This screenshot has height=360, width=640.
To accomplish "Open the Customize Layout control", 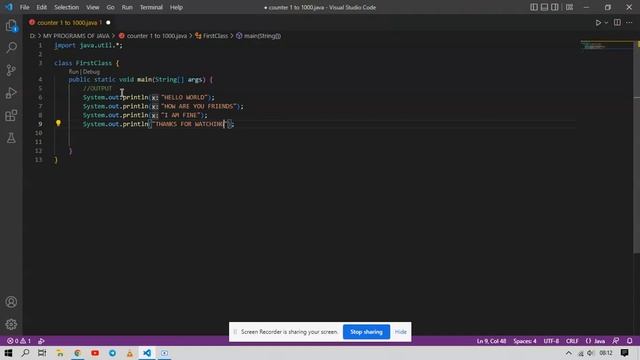I will coord(569,7).
